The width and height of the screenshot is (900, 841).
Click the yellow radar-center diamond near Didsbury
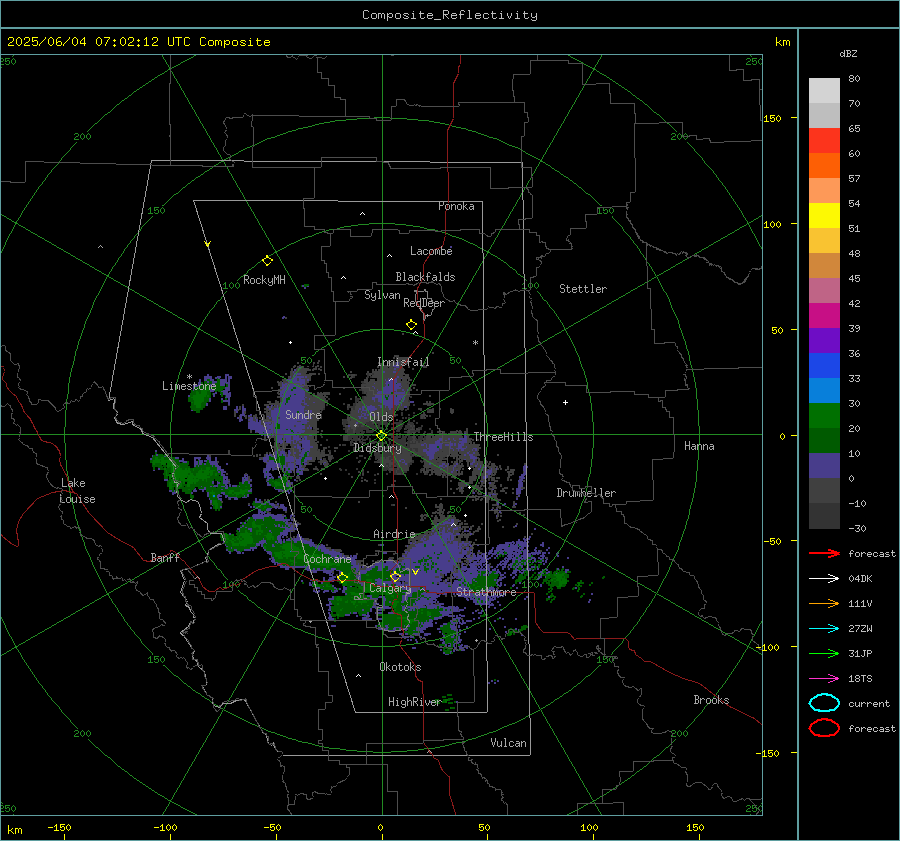click(x=381, y=436)
